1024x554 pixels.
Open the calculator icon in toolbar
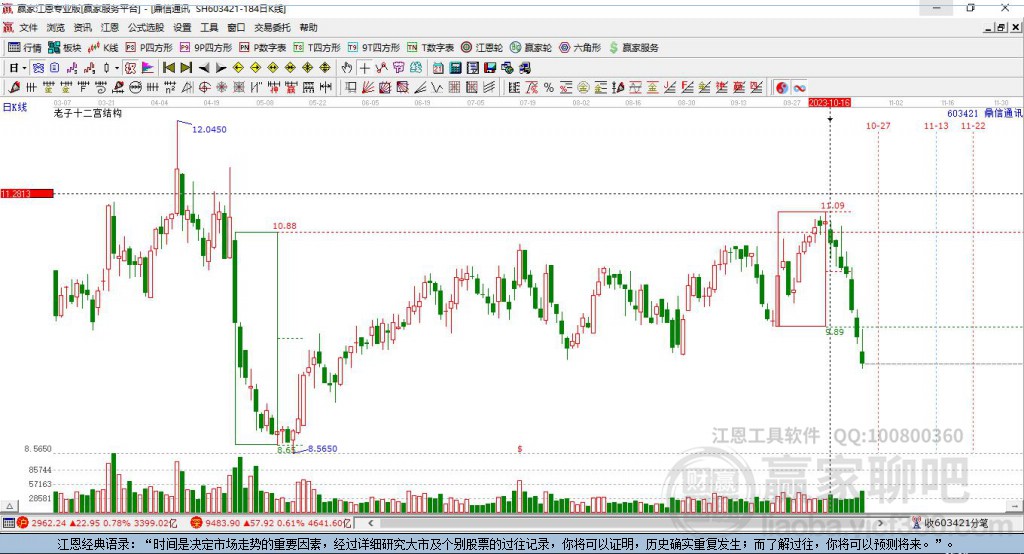(455, 68)
